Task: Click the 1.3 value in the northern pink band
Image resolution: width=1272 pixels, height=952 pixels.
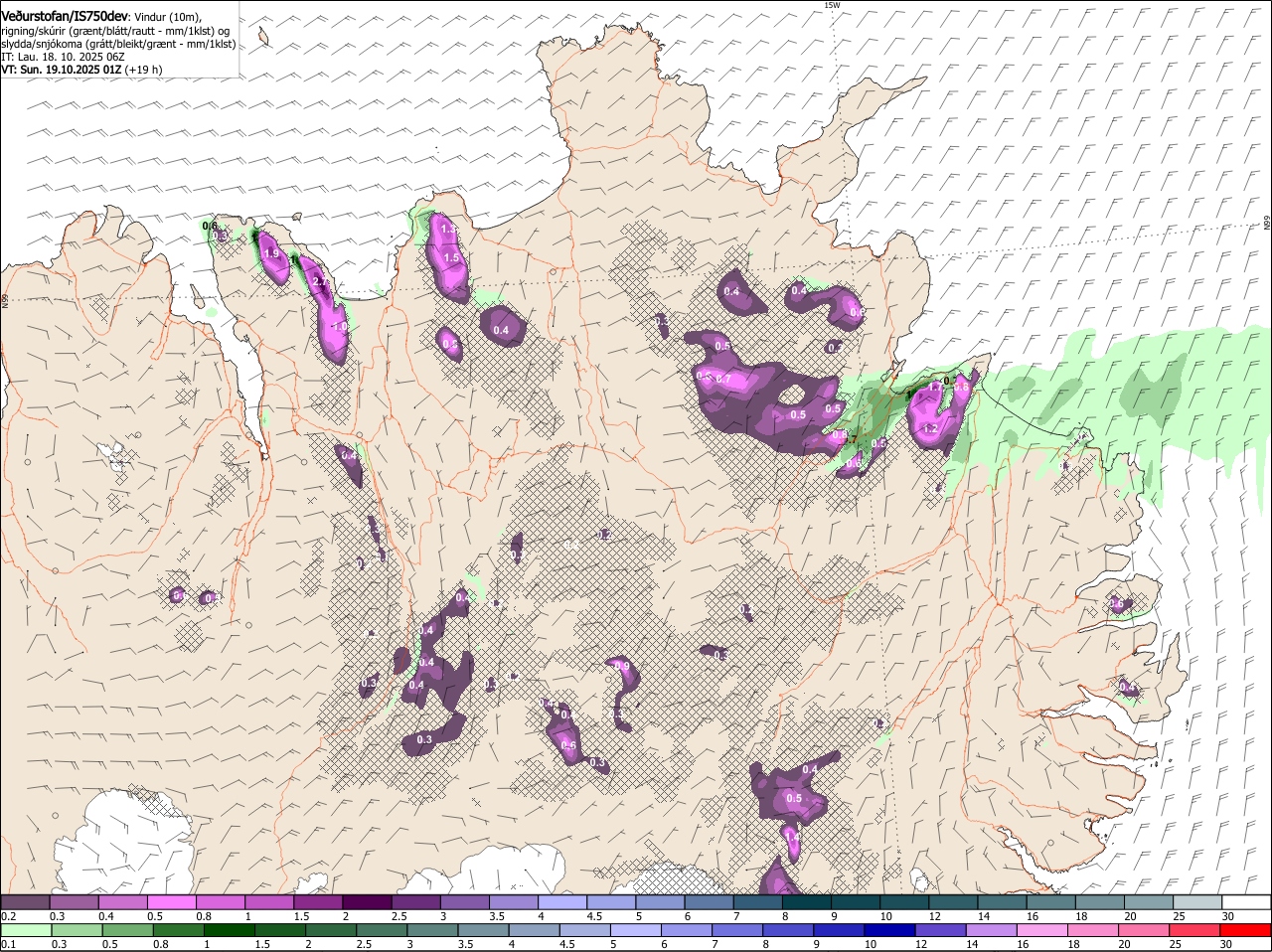Action: pos(448,229)
